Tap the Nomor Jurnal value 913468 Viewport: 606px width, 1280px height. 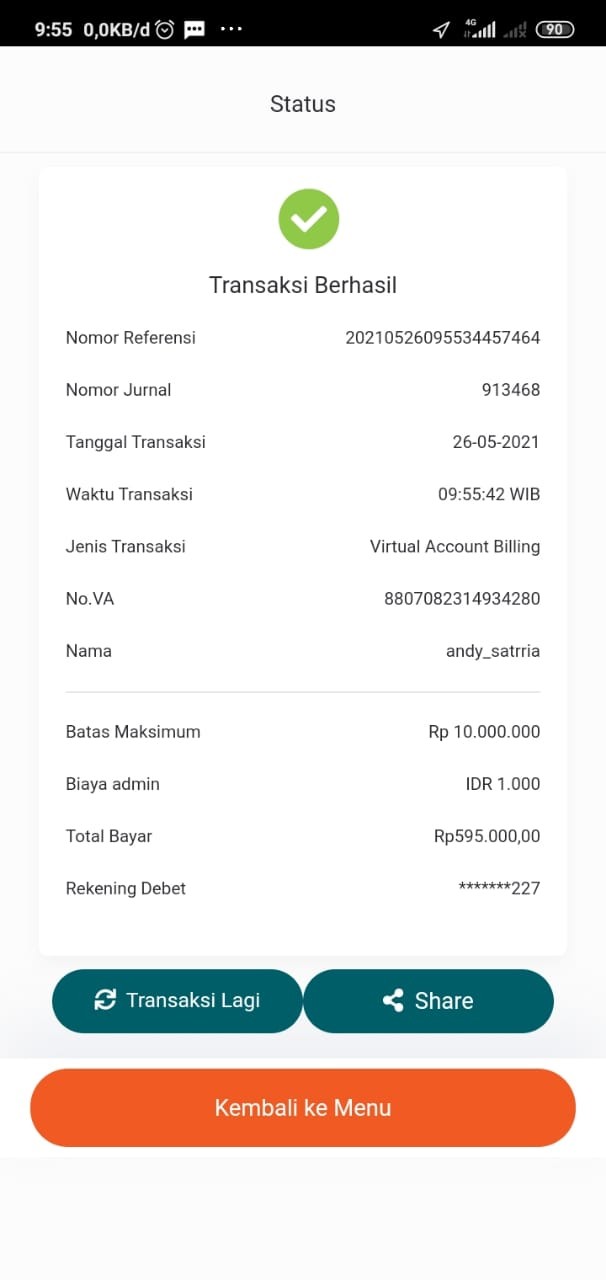(511, 389)
